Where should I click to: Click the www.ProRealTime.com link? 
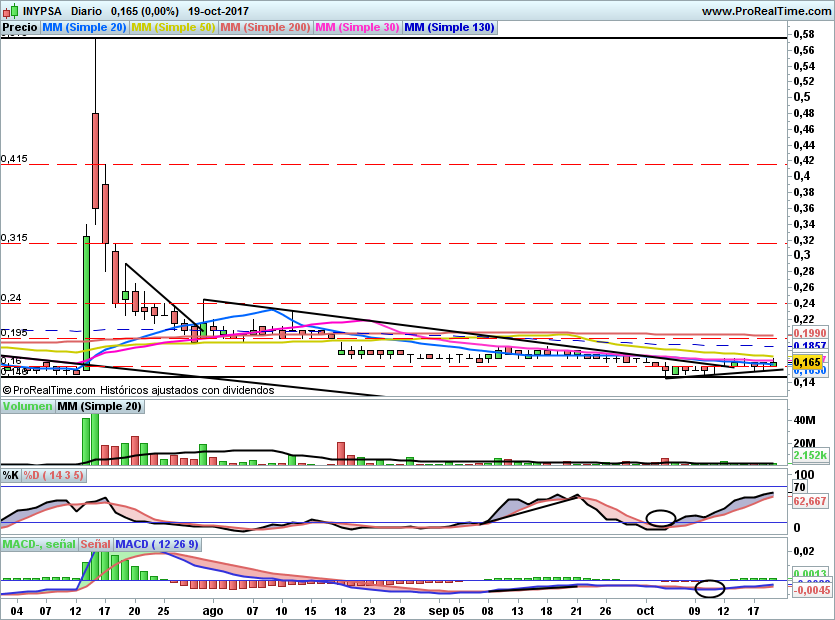tap(766, 11)
